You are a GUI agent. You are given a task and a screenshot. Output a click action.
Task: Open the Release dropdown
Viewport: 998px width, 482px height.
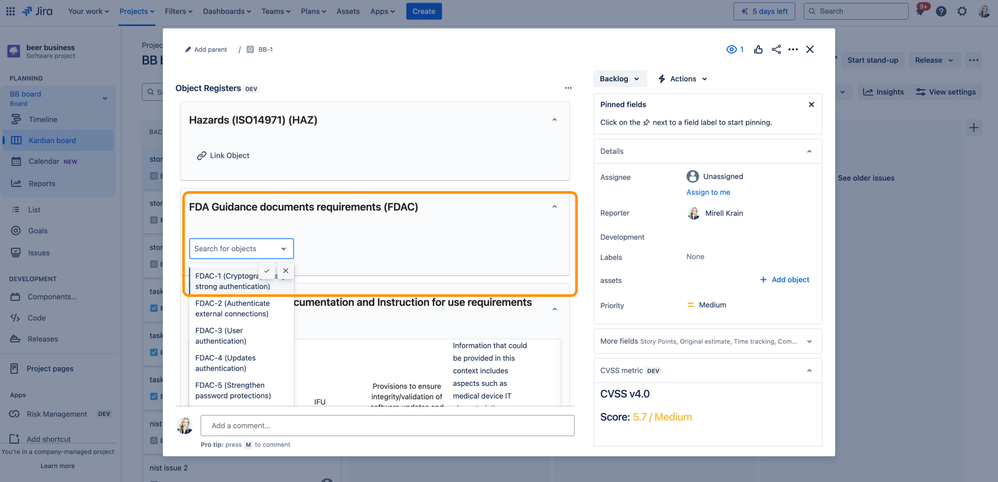pos(934,60)
